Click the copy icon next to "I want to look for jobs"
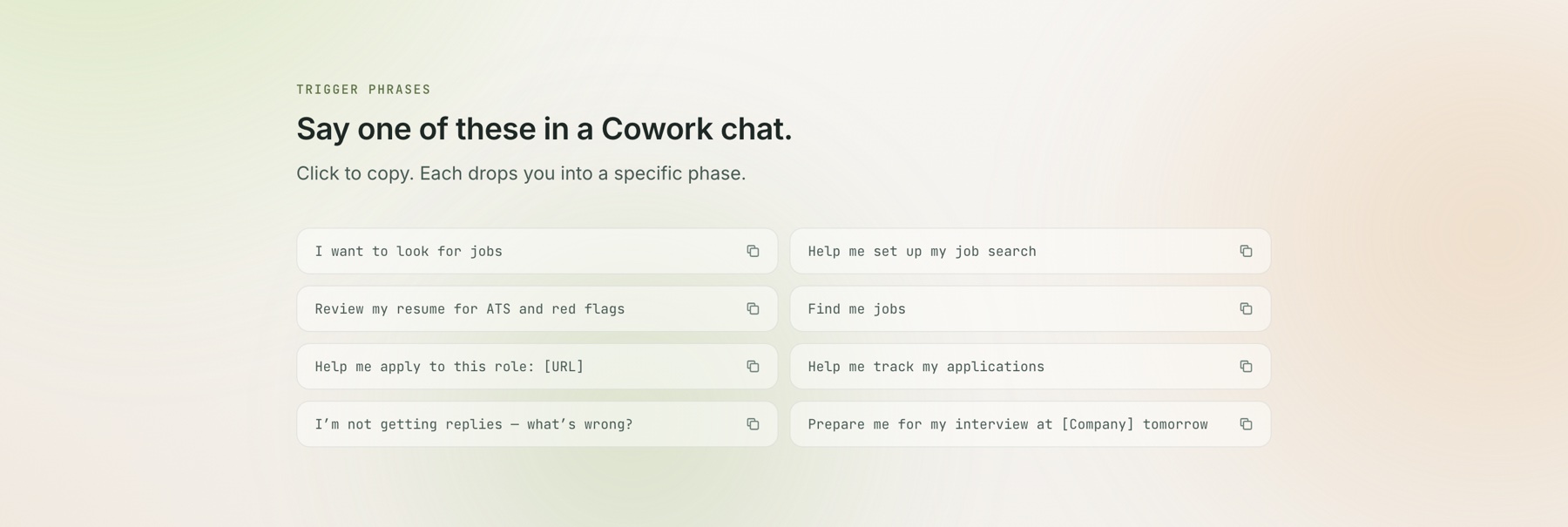The width and height of the screenshot is (1568, 527). coord(753,251)
